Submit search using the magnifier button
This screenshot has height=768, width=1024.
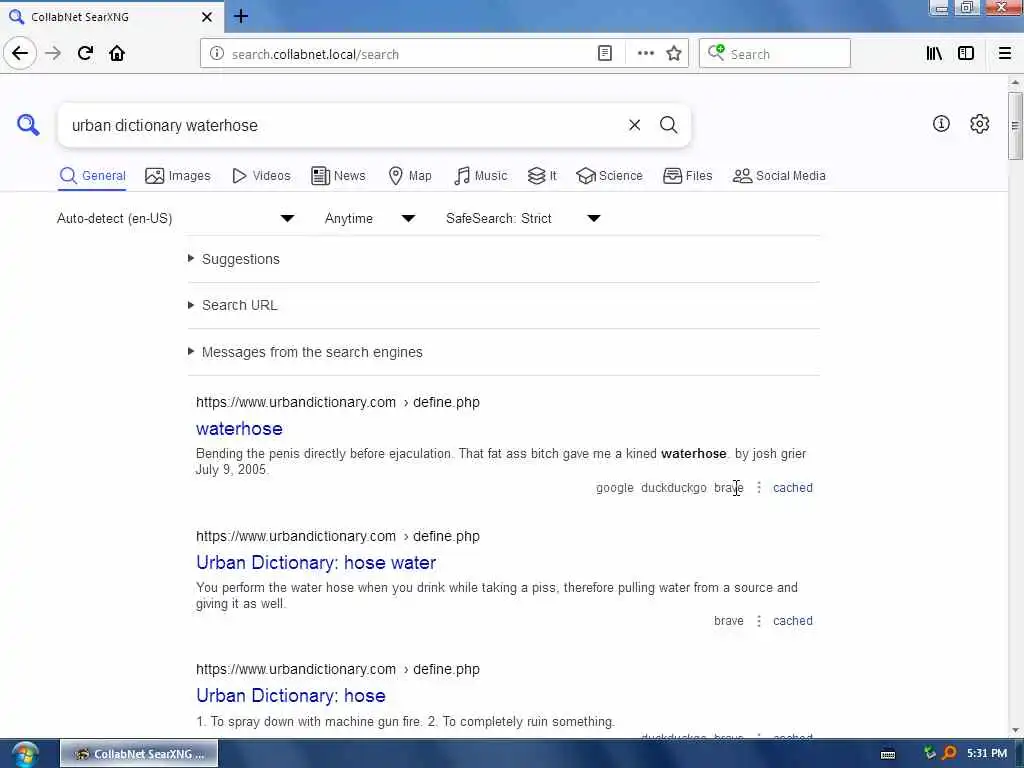click(668, 125)
